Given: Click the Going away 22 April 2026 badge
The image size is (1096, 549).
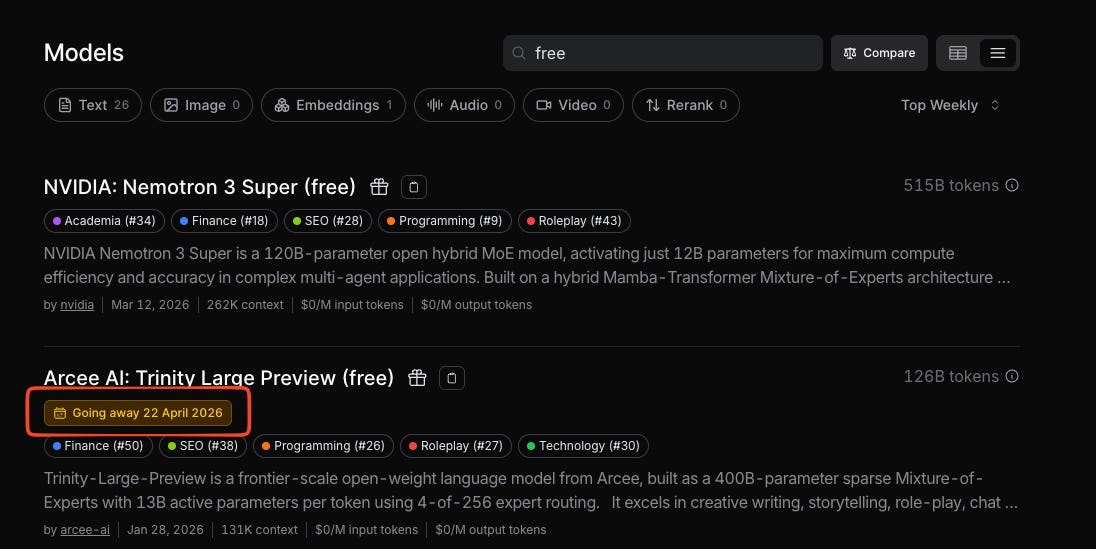Looking at the screenshot, I should coord(138,413).
